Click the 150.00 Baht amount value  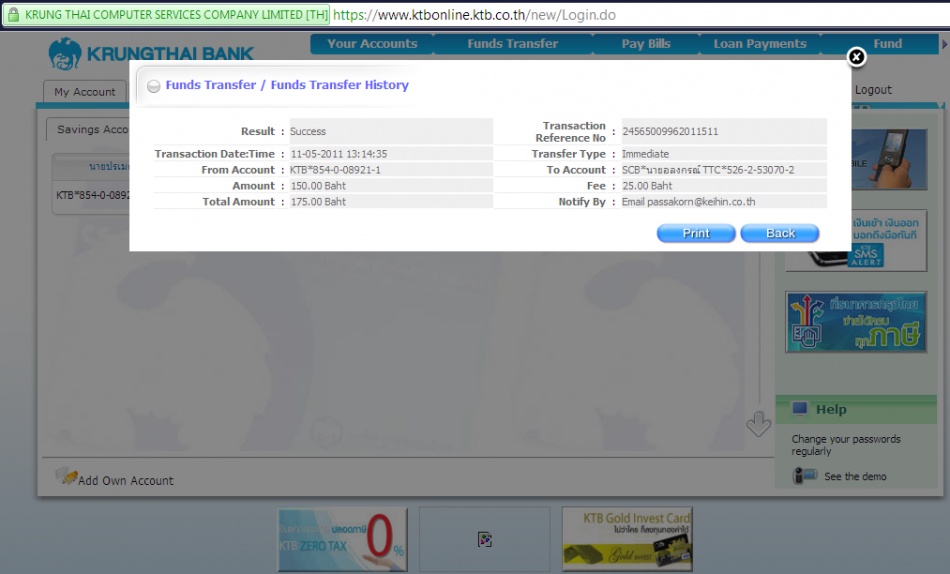pos(318,186)
